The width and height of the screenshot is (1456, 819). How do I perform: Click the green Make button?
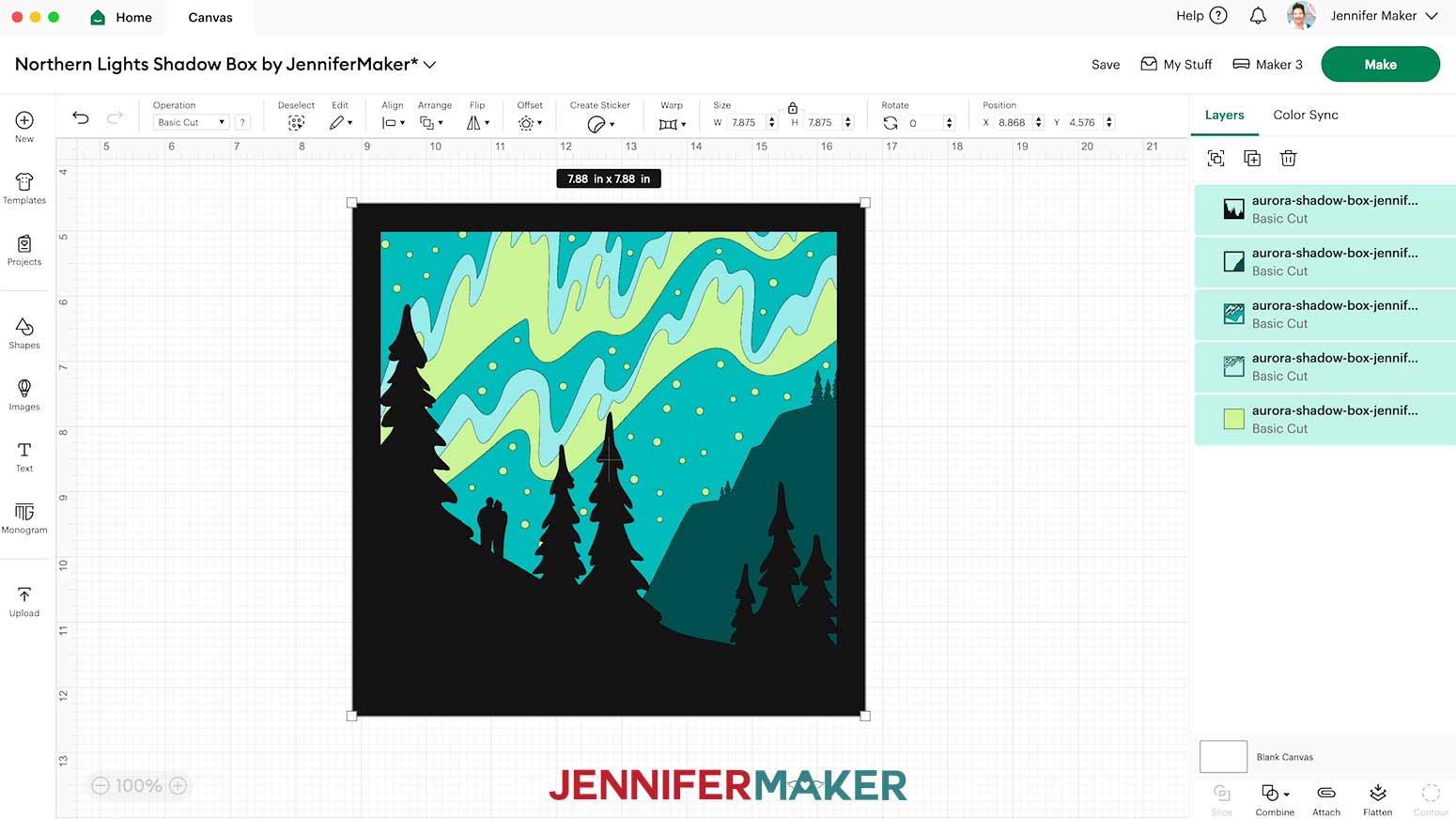(x=1380, y=64)
